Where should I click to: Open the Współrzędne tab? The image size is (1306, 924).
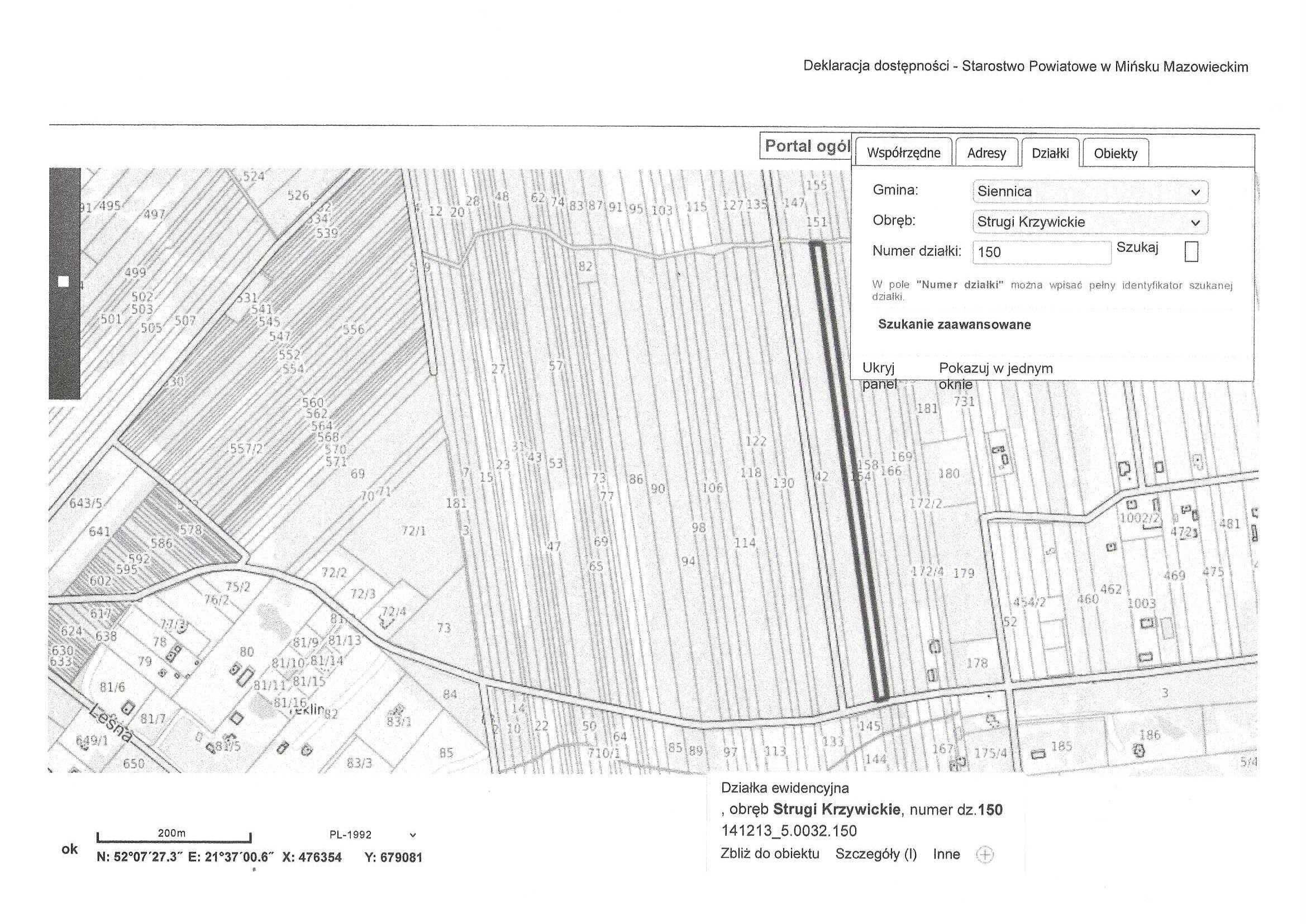click(x=903, y=153)
